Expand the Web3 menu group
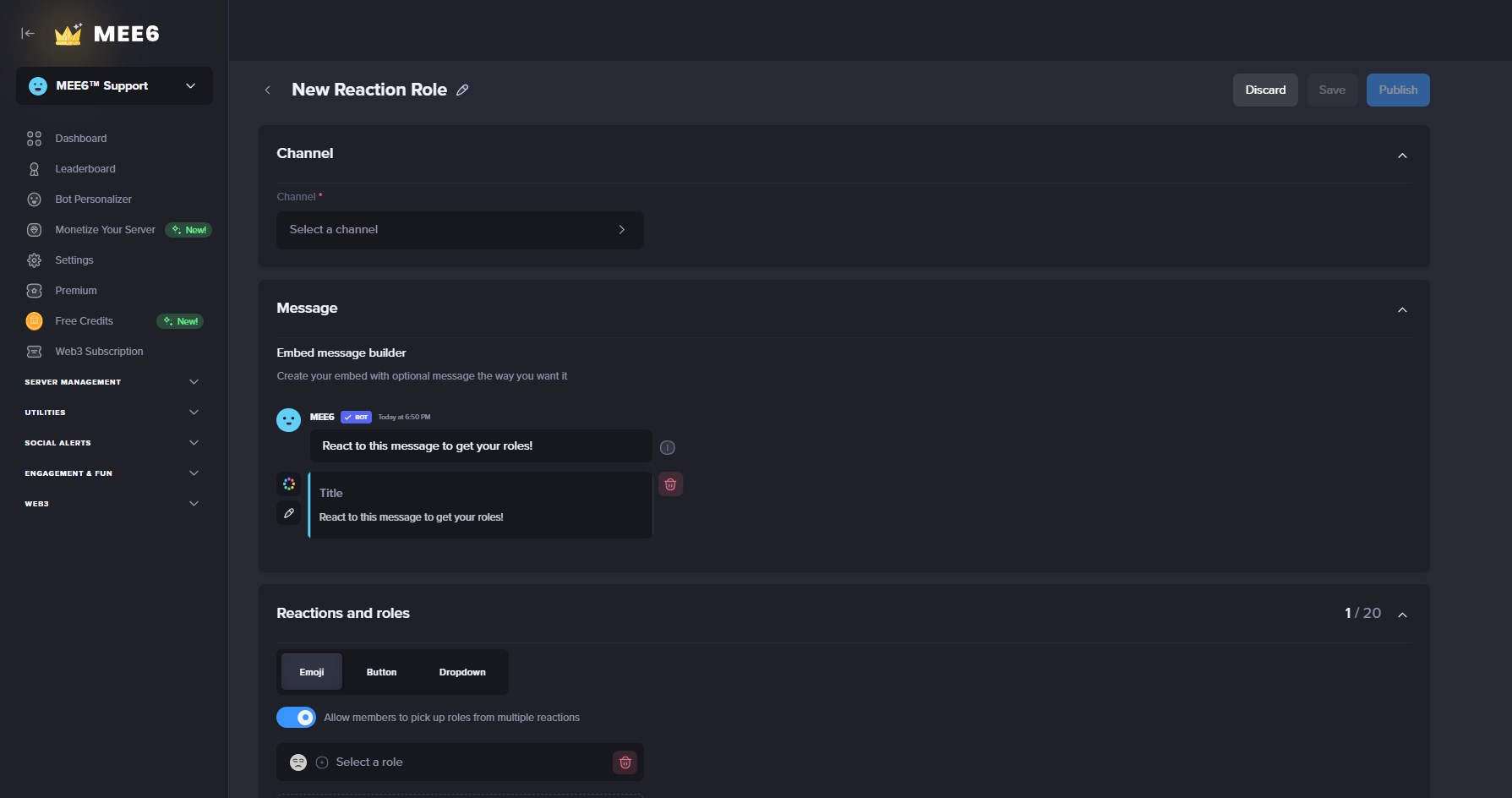1512x798 pixels. click(x=112, y=504)
